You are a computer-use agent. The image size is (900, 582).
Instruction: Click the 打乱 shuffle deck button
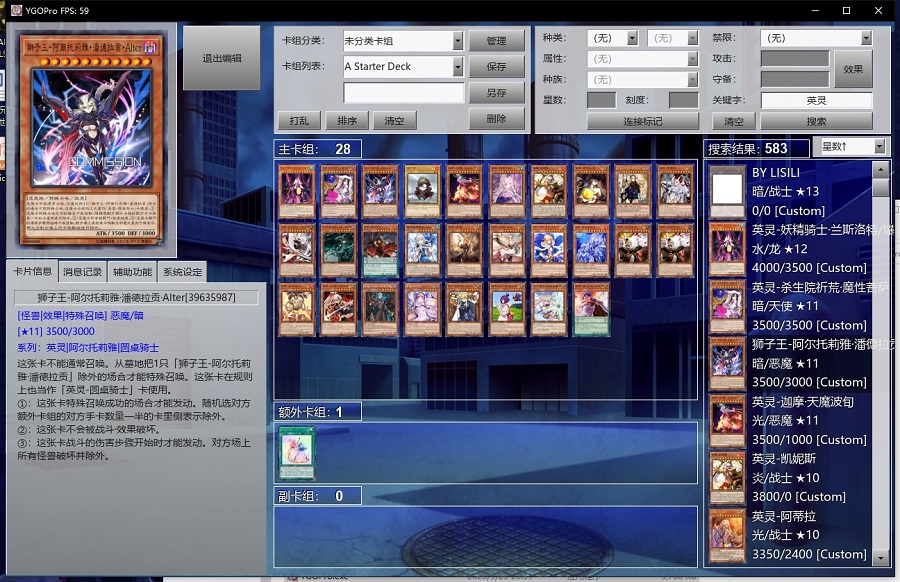click(x=299, y=121)
